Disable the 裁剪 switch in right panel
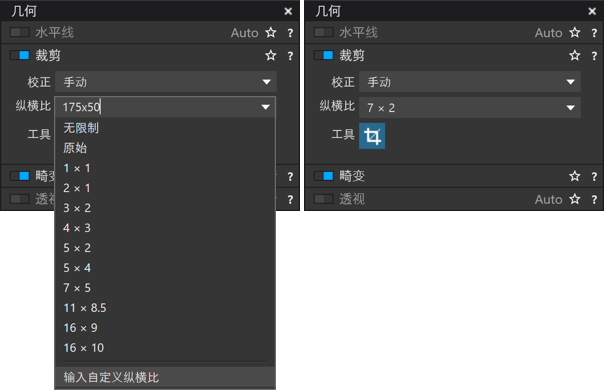This screenshot has height=390, width=604. click(324, 55)
